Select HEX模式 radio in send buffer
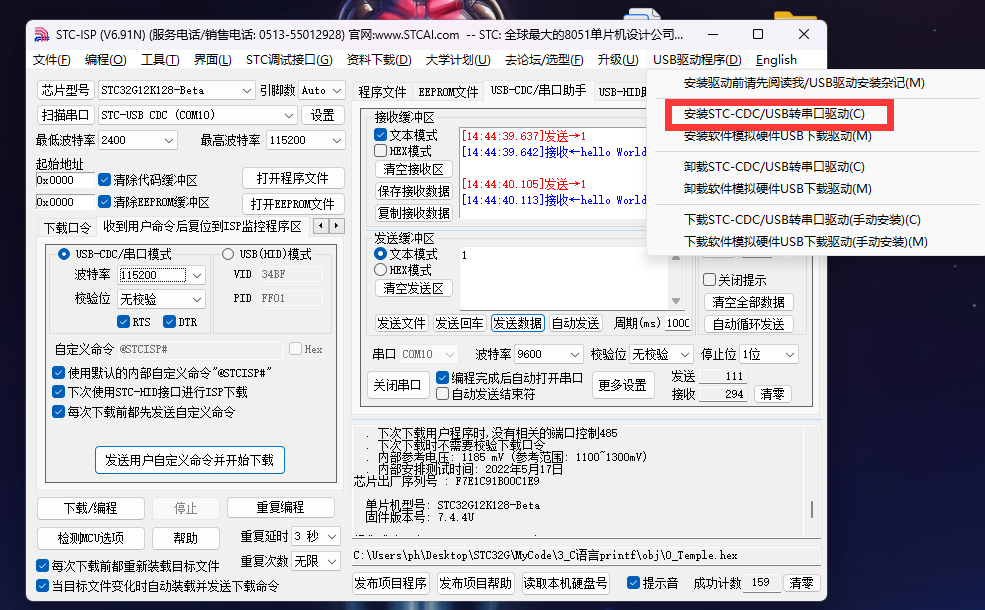985x610 pixels. [380, 270]
